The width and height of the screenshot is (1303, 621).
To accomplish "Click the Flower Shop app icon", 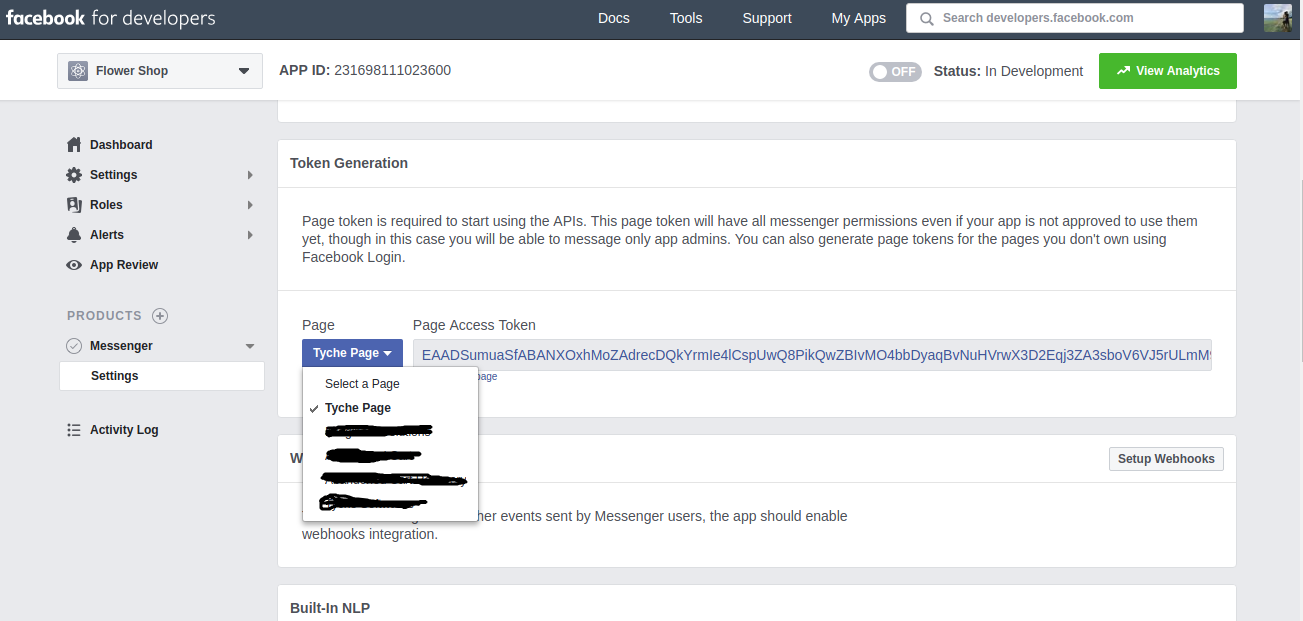I will tap(78, 71).
